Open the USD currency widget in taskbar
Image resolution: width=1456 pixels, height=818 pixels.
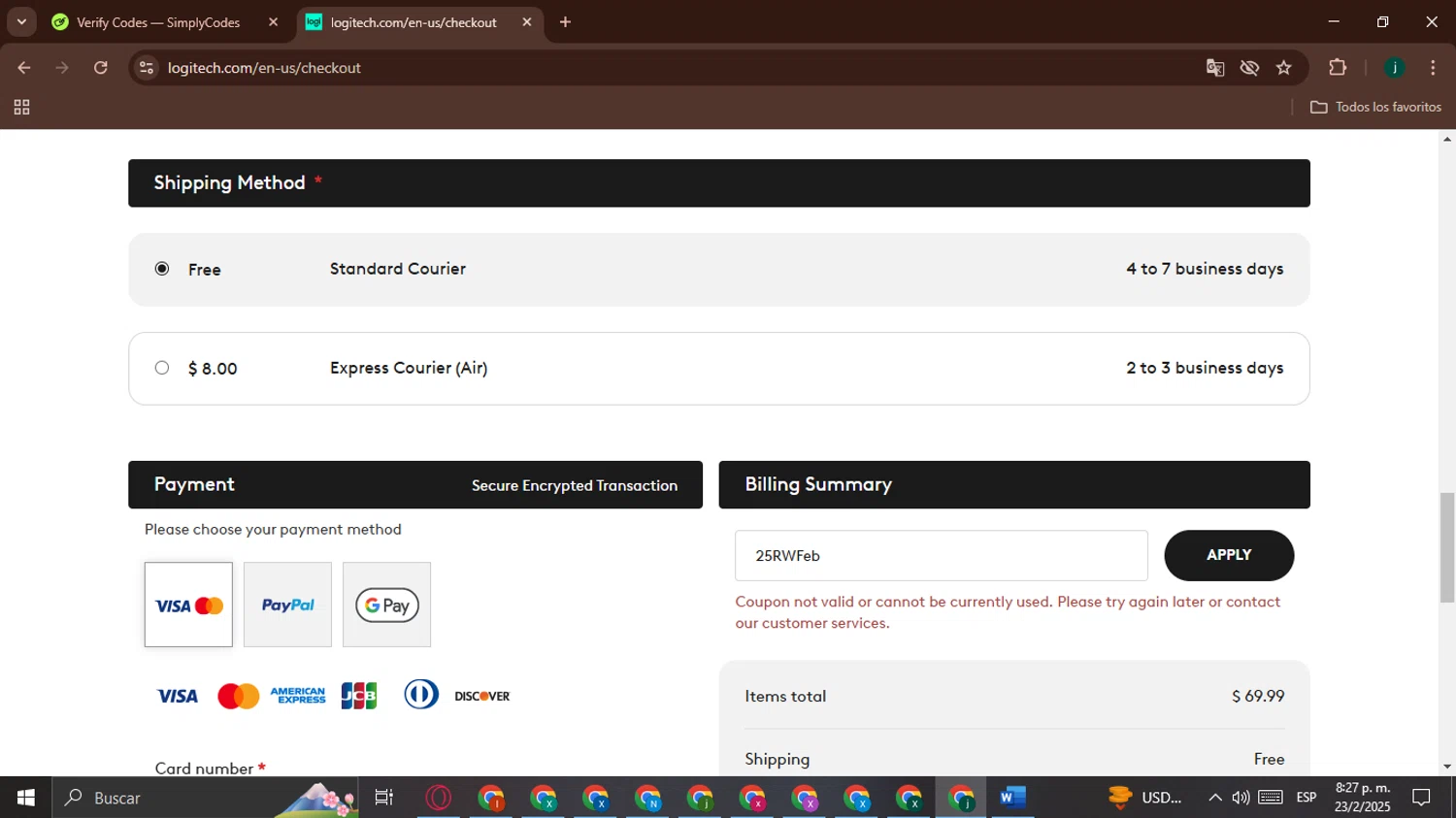[1145, 798]
